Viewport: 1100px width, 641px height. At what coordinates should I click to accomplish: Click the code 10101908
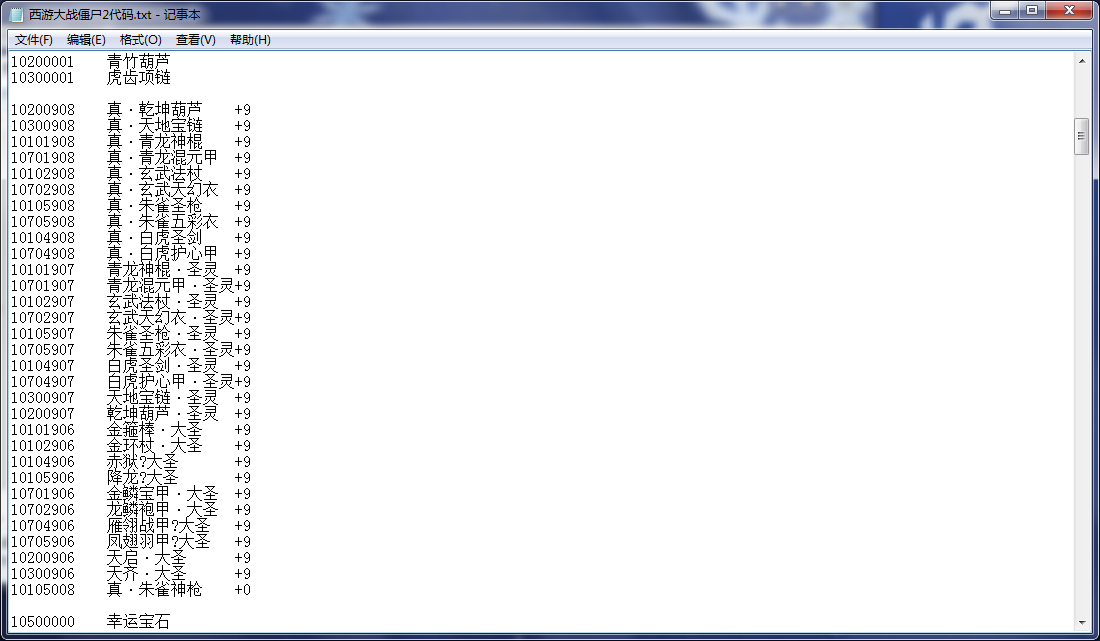[x=42, y=142]
